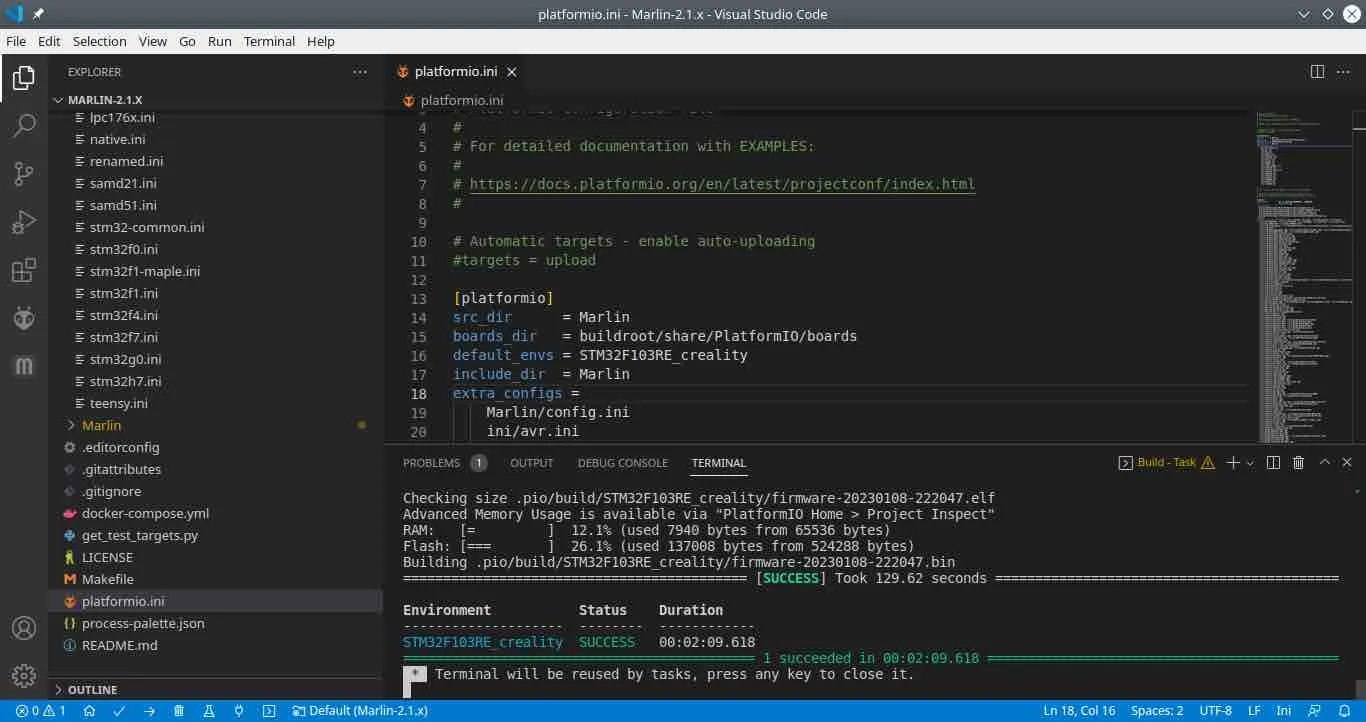The image size is (1366, 722).
Task: Click the Default (Marlin-2.1.x) environment switcher
Action: pos(360,711)
